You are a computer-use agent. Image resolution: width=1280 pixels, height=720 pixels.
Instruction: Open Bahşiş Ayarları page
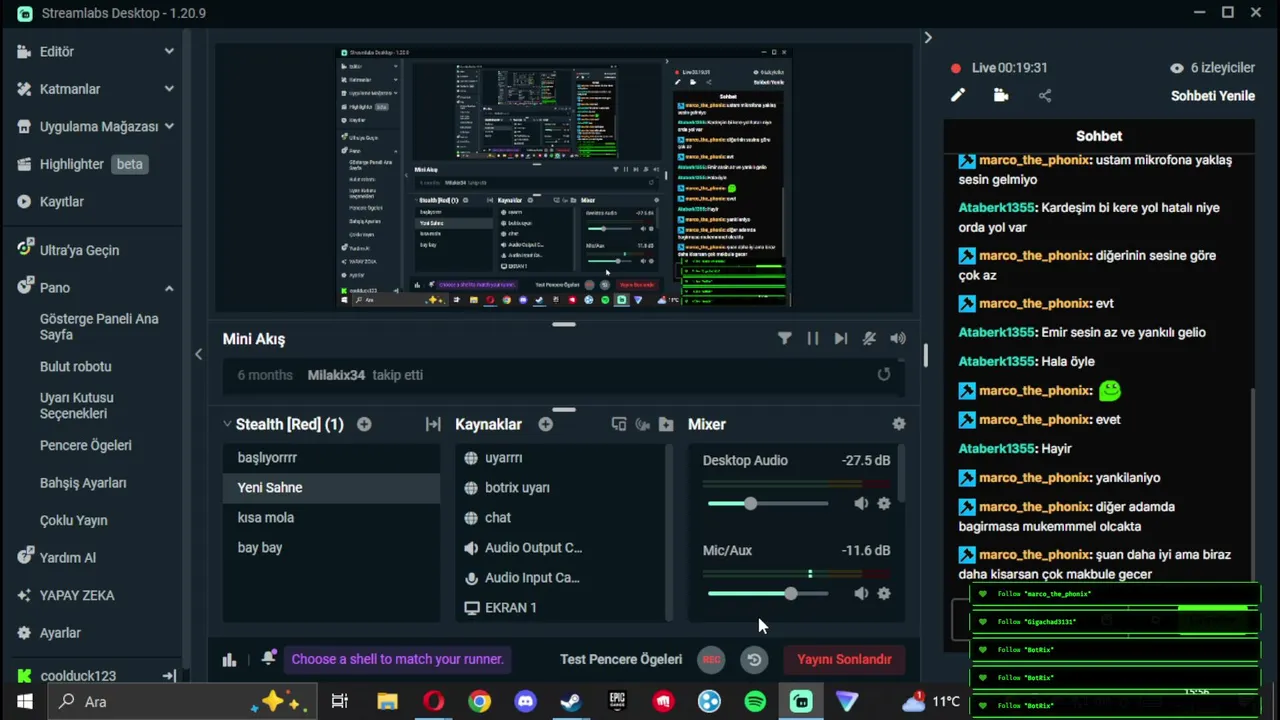[83, 483]
